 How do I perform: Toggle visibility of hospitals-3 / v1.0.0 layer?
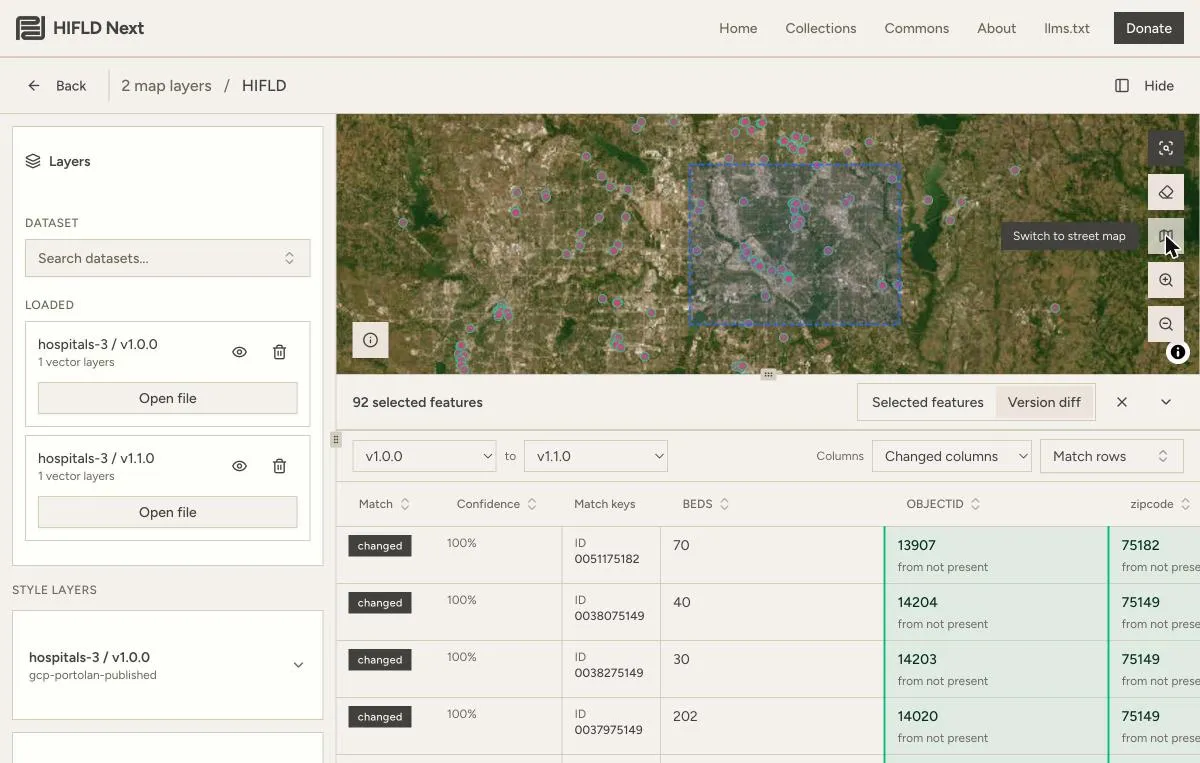click(x=239, y=352)
